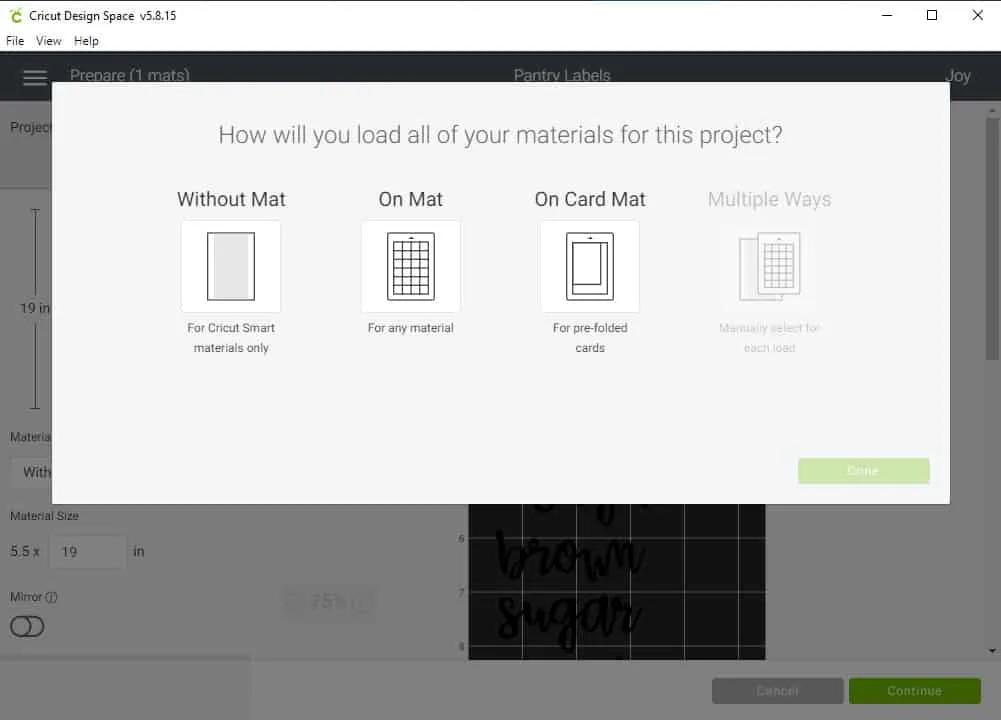Image resolution: width=1001 pixels, height=720 pixels.
Task: Click the Done button in dialog
Action: 863,470
